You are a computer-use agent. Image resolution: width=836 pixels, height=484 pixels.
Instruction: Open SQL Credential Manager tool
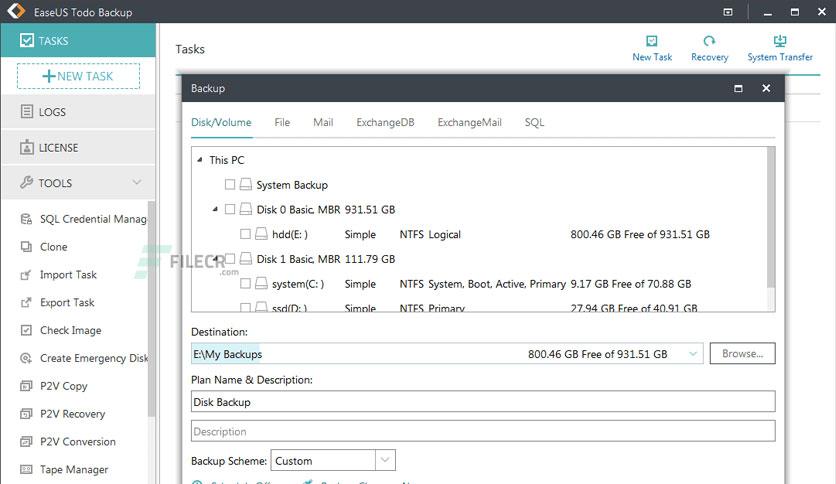click(84, 219)
